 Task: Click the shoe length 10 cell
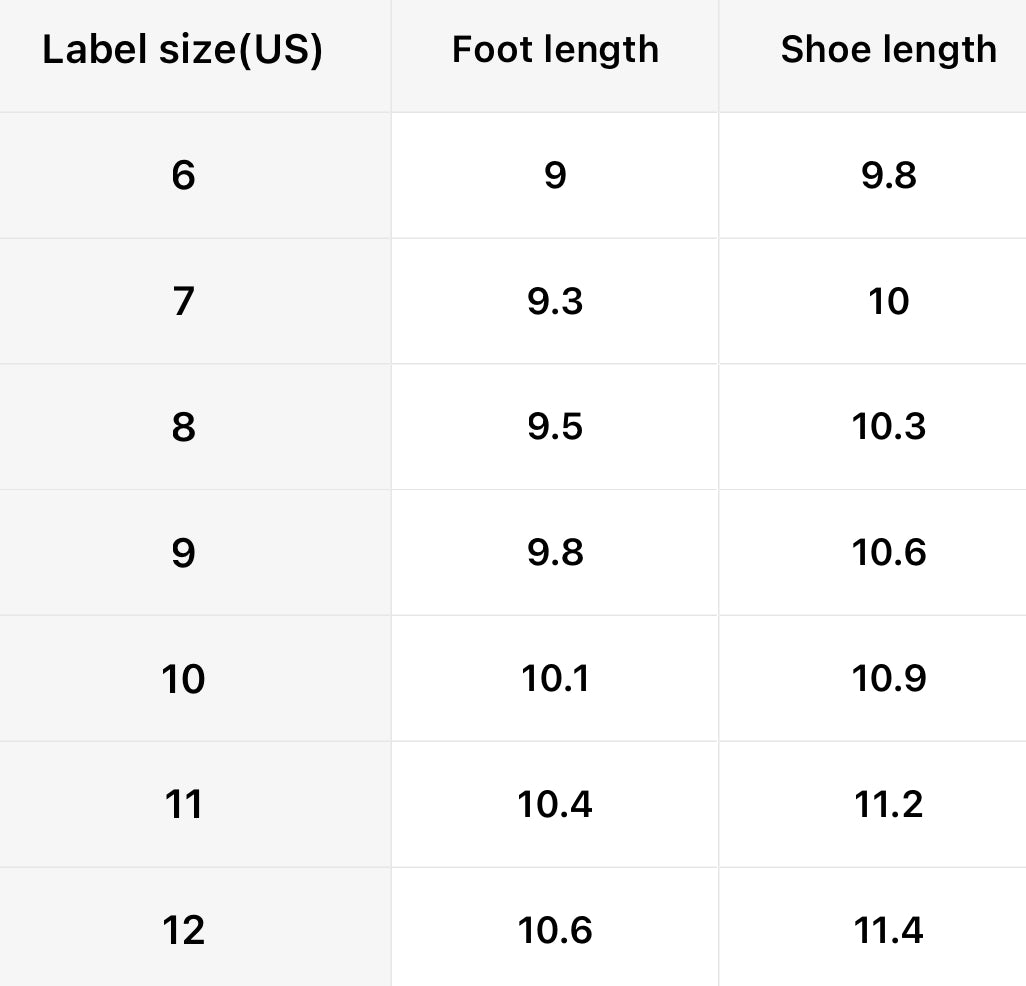tap(889, 301)
